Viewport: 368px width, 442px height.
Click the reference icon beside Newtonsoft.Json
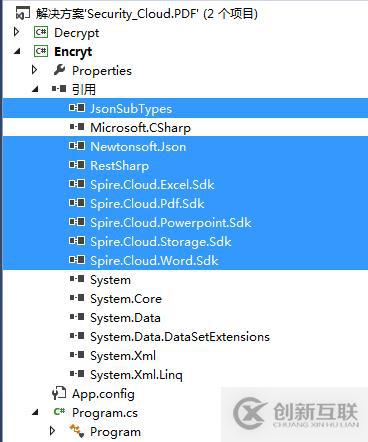[77, 146]
